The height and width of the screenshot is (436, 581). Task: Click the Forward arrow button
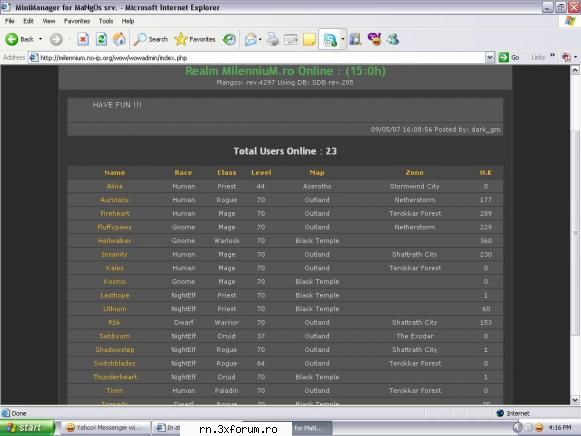tap(56, 39)
